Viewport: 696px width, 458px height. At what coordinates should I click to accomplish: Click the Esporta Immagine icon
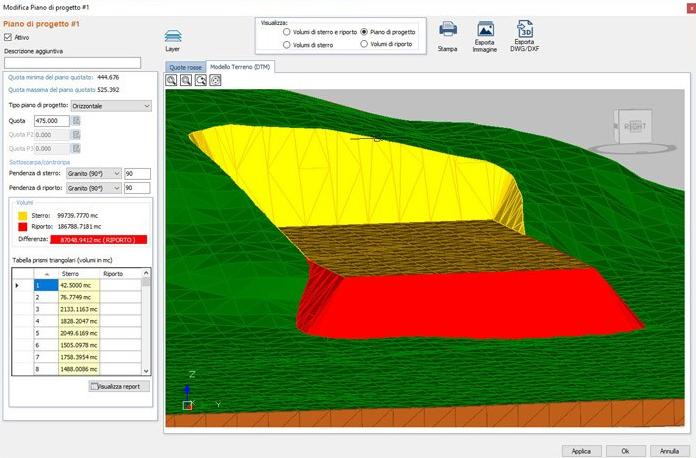point(485,30)
